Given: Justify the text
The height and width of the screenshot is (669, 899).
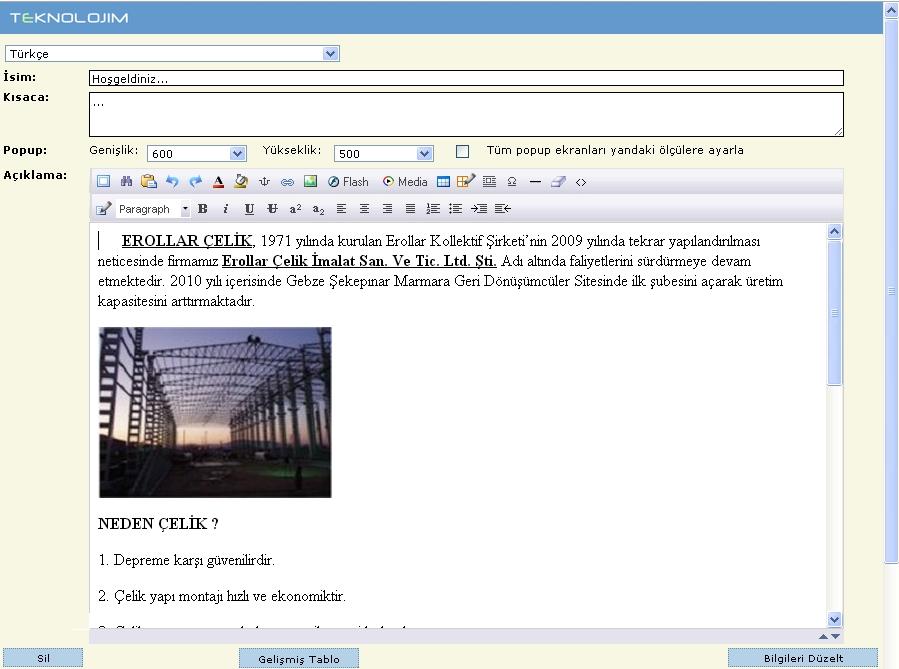Looking at the screenshot, I should [410, 209].
